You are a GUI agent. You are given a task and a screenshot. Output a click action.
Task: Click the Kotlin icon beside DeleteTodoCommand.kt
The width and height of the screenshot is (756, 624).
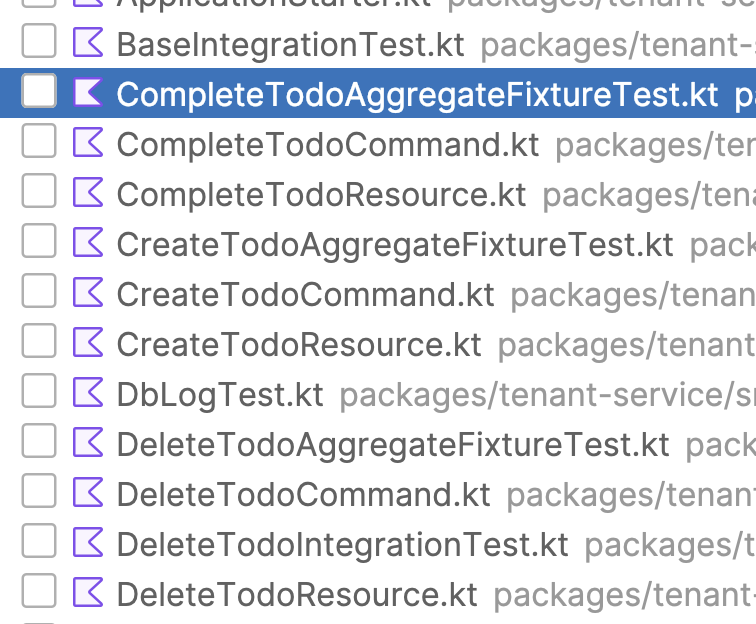88,493
